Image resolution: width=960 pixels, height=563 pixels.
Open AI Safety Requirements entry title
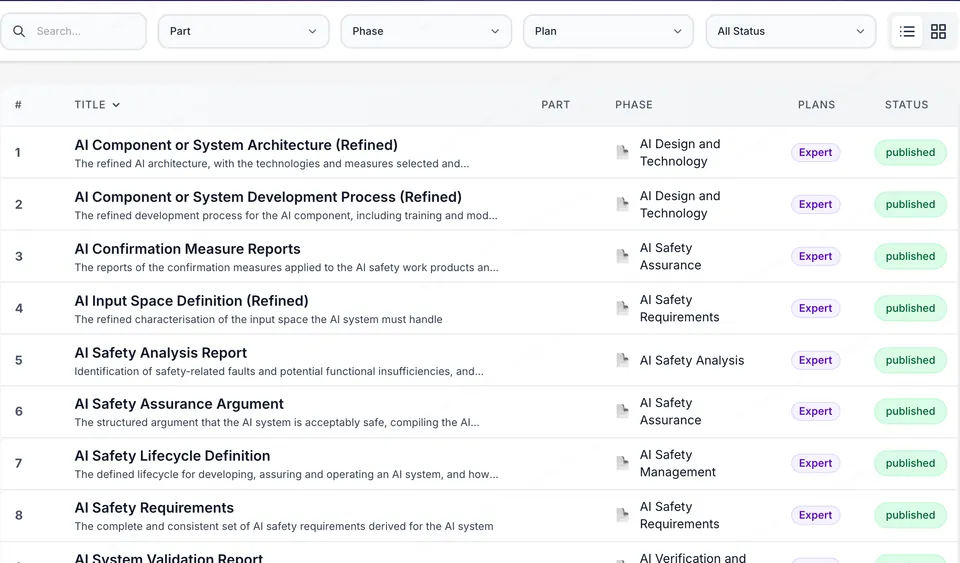point(154,508)
